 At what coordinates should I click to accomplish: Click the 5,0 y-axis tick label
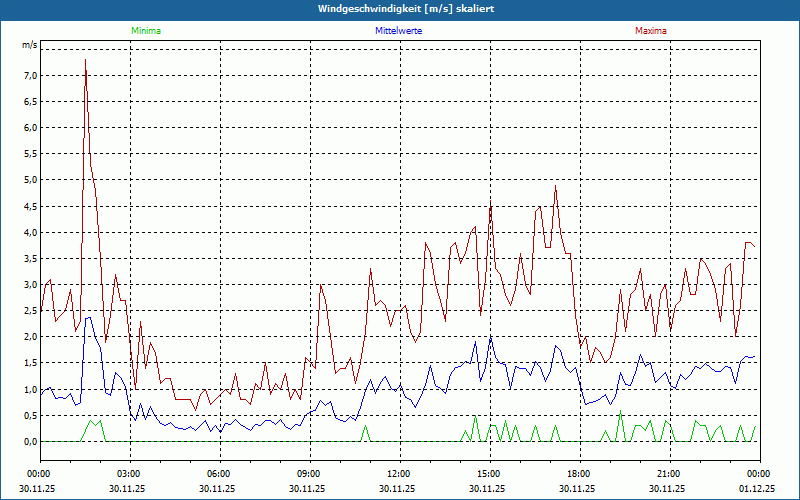pos(30,180)
